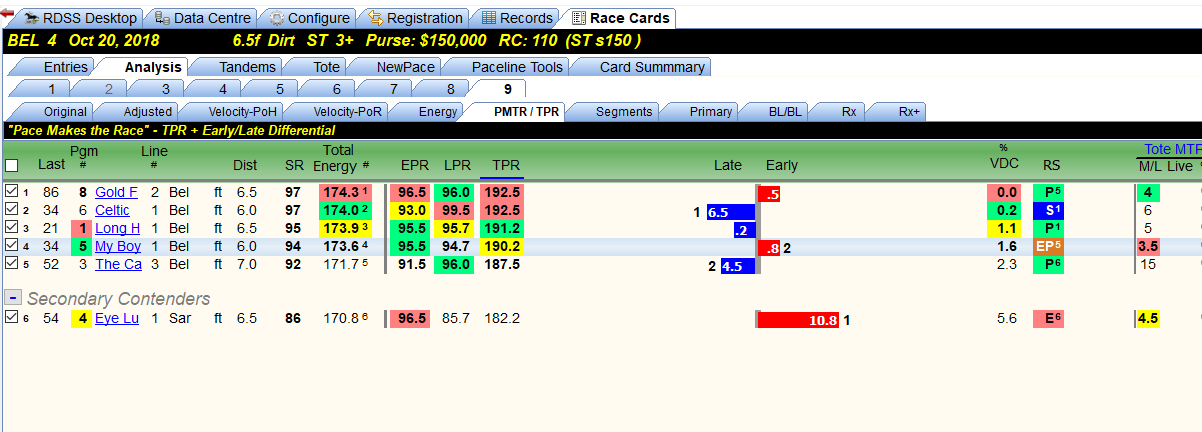Viewport: 1202px width, 432px height.
Task: Uncheck the Gold F row checkbox
Action: pyautogui.click(x=11, y=191)
